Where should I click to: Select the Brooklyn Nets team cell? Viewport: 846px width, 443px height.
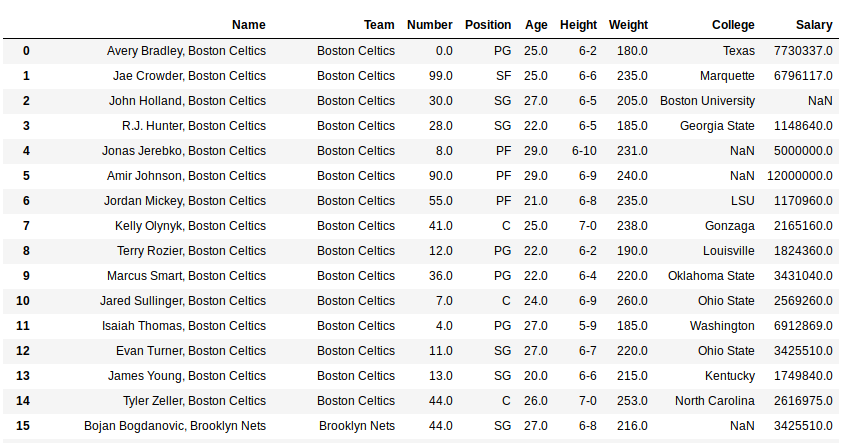357,426
